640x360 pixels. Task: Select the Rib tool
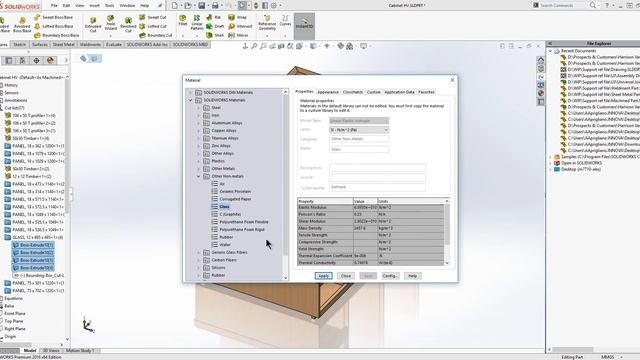click(214, 17)
